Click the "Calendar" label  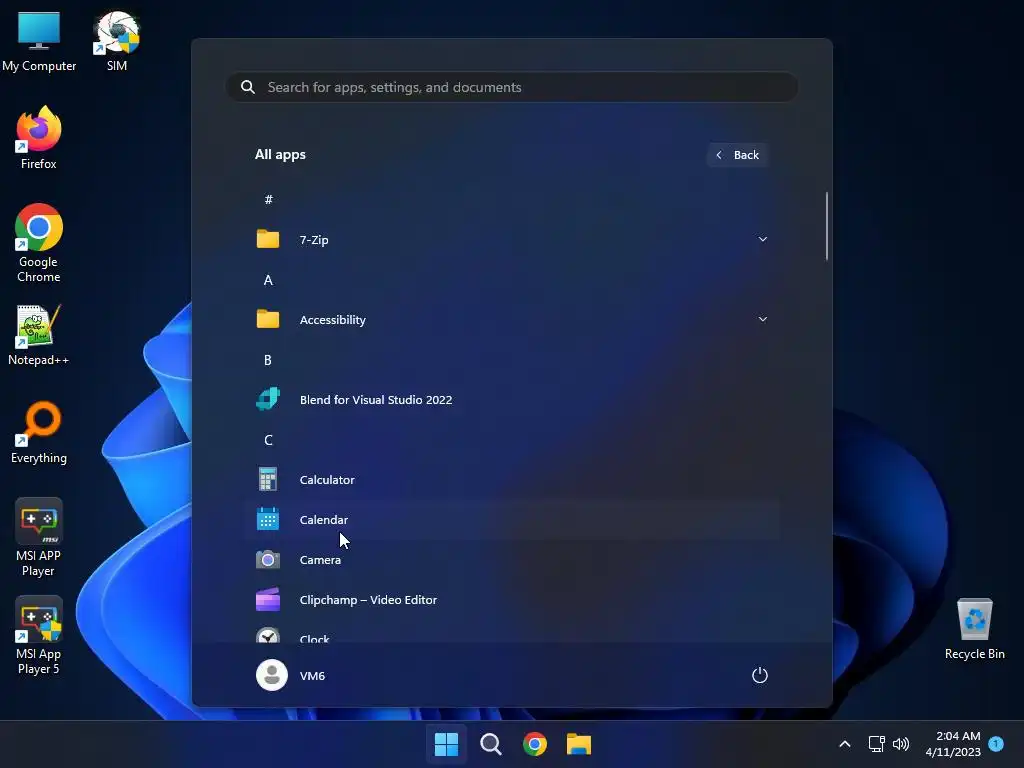tap(323, 520)
